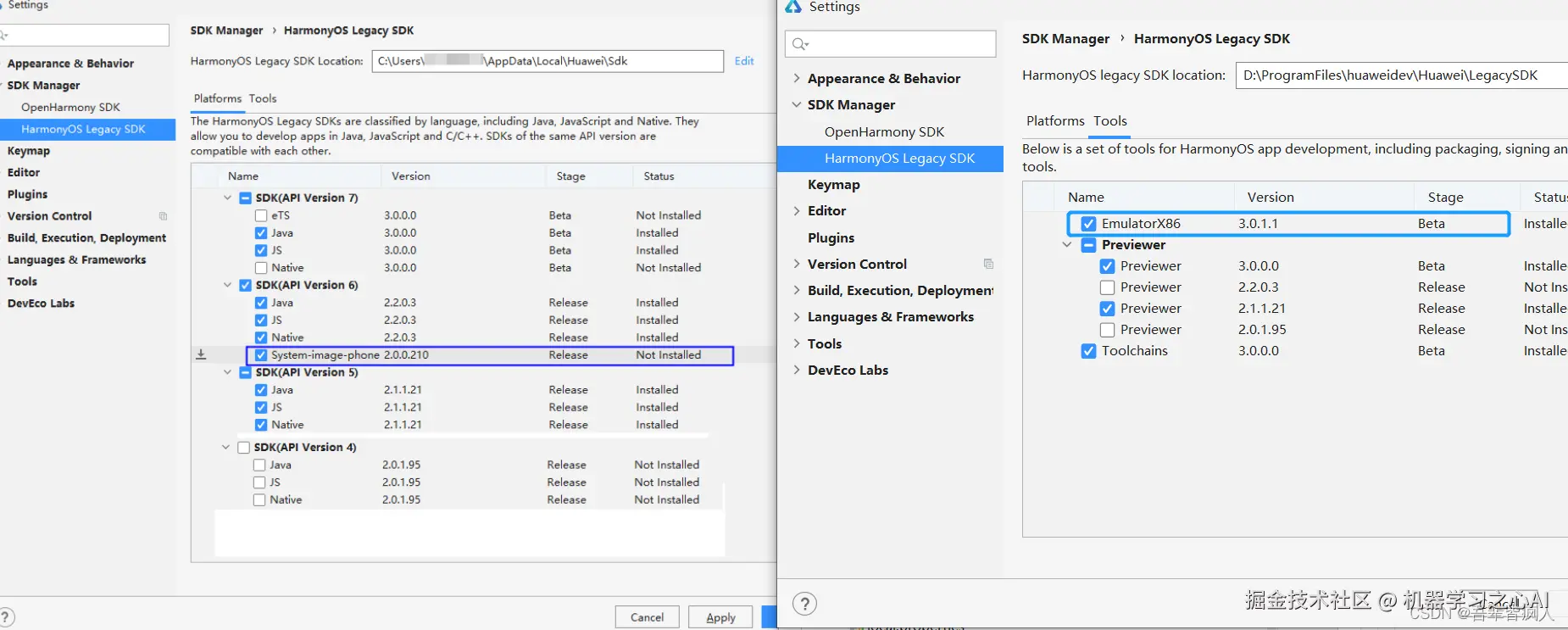Viewport: 1568px width, 630px height.
Task: Click version 3.0.1.1 in EmulatorX86 row
Action: pyautogui.click(x=1258, y=224)
